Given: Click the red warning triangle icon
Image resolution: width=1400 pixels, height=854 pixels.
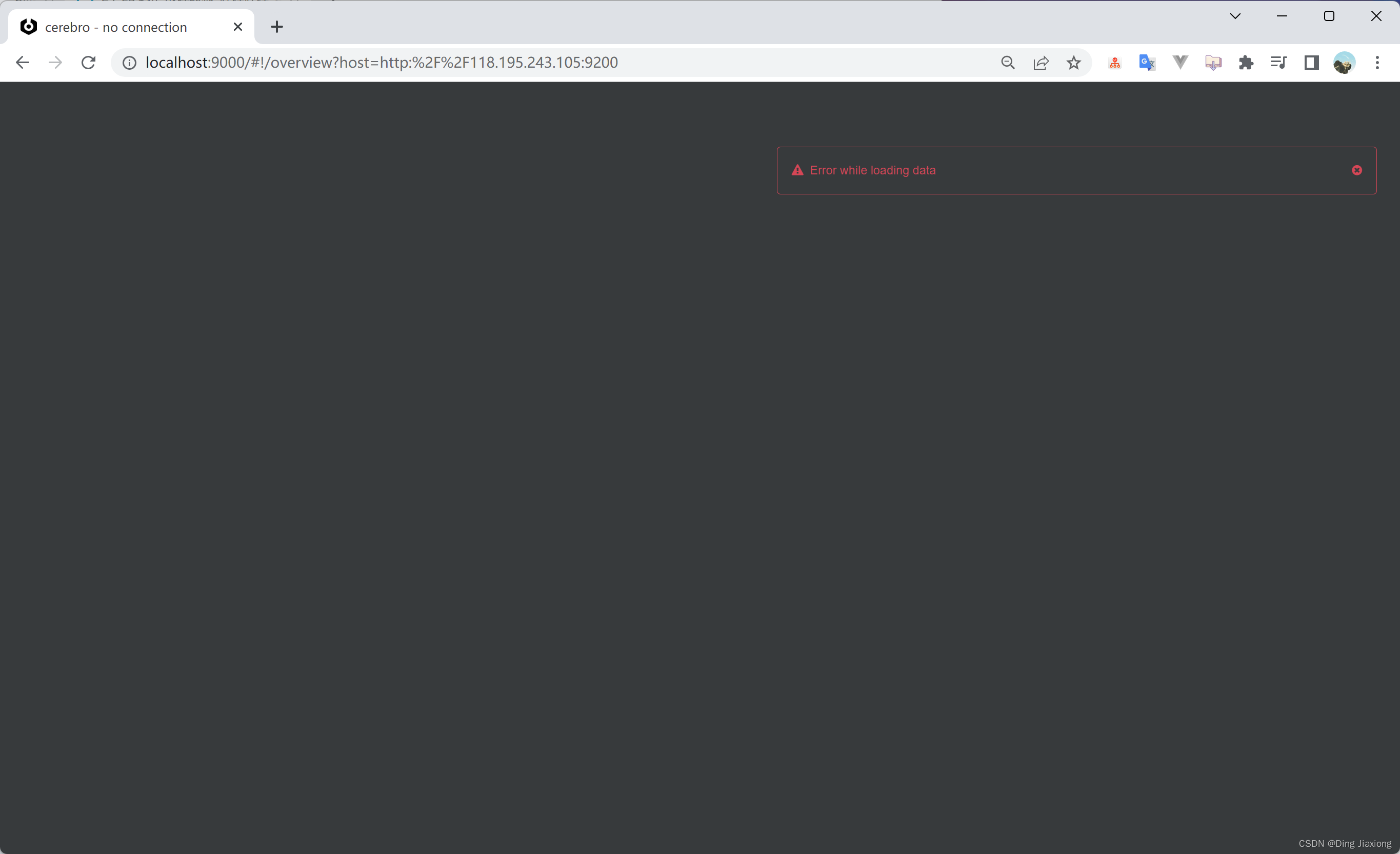Looking at the screenshot, I should (797, 170).
